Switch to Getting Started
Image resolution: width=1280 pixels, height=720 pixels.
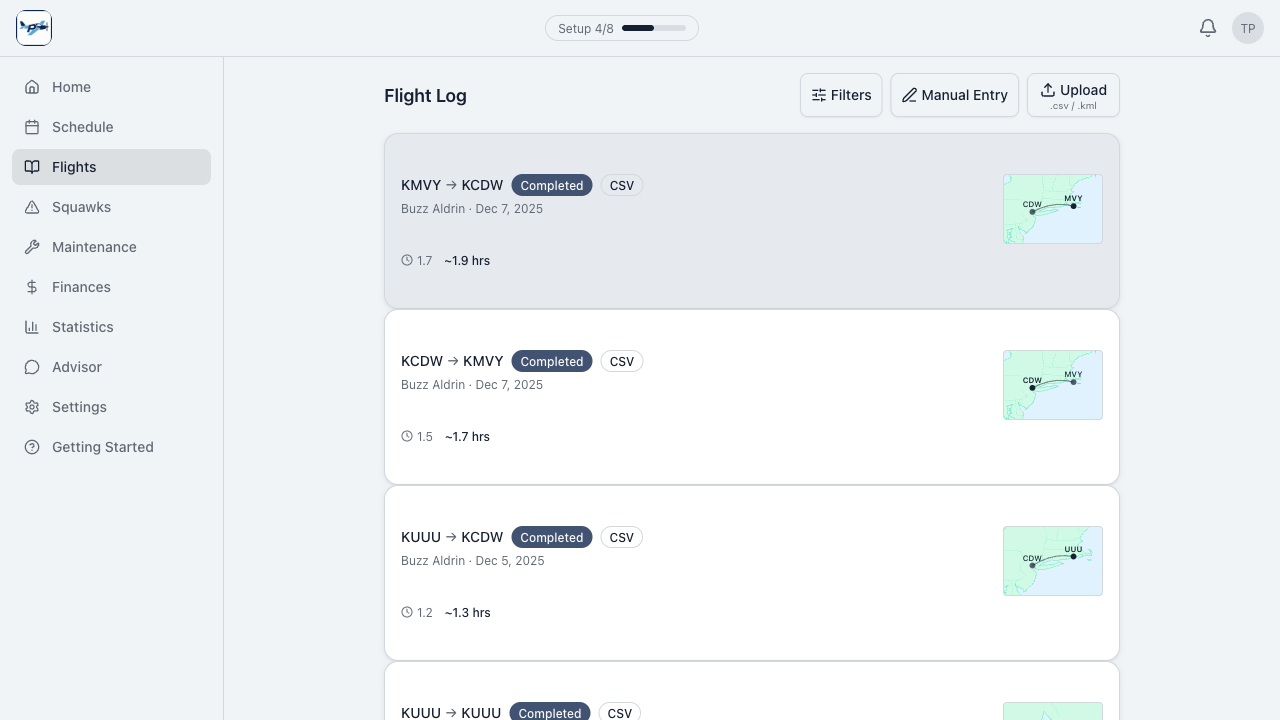tap(103, 447)
